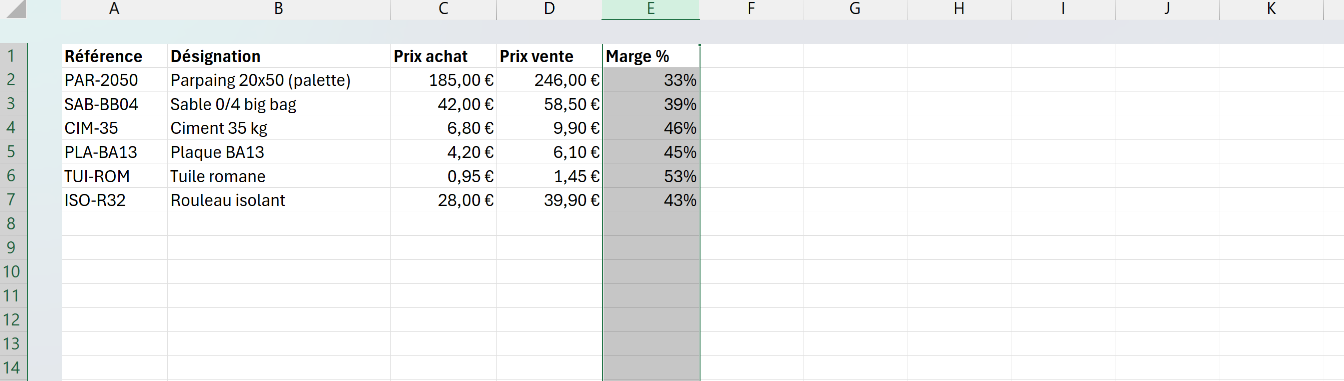Select column G header
1344x381 pixels.
click(855, 9)
